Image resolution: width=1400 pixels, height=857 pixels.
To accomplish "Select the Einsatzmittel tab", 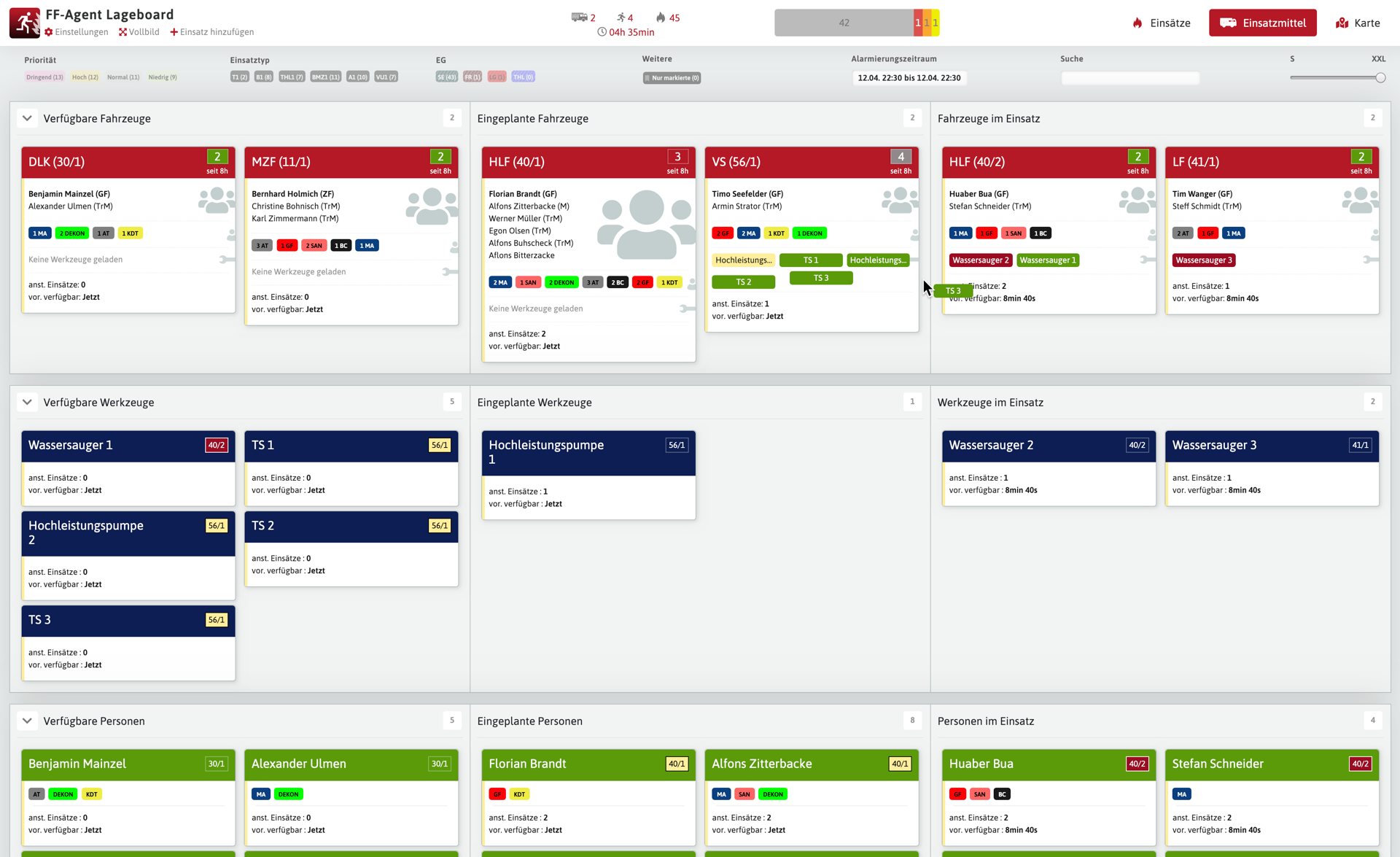I will [1262, 23].
